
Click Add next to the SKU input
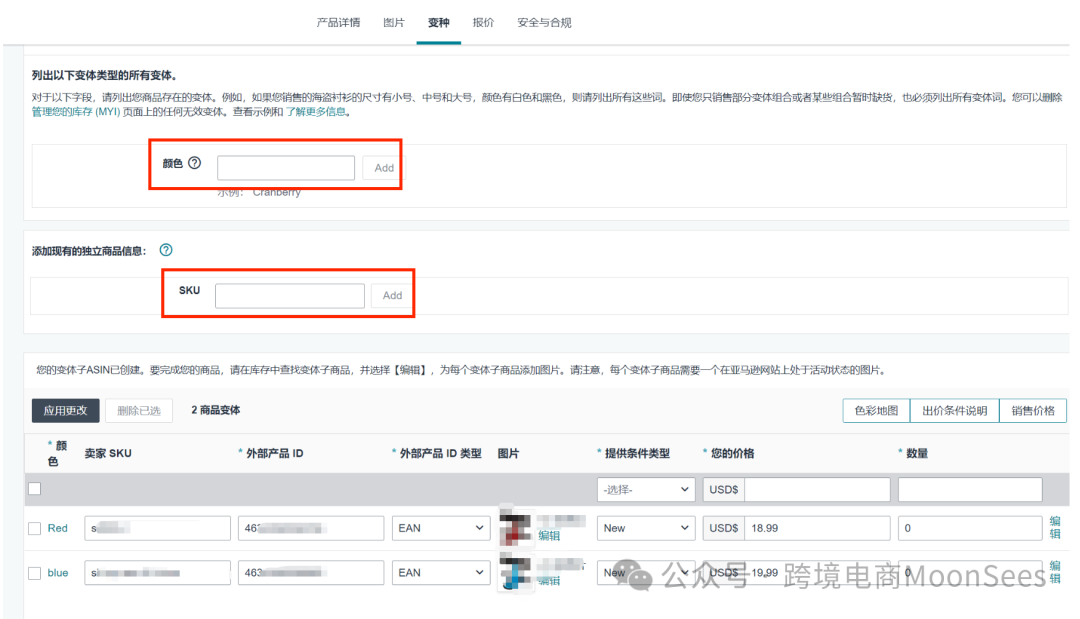pos(391,294)
